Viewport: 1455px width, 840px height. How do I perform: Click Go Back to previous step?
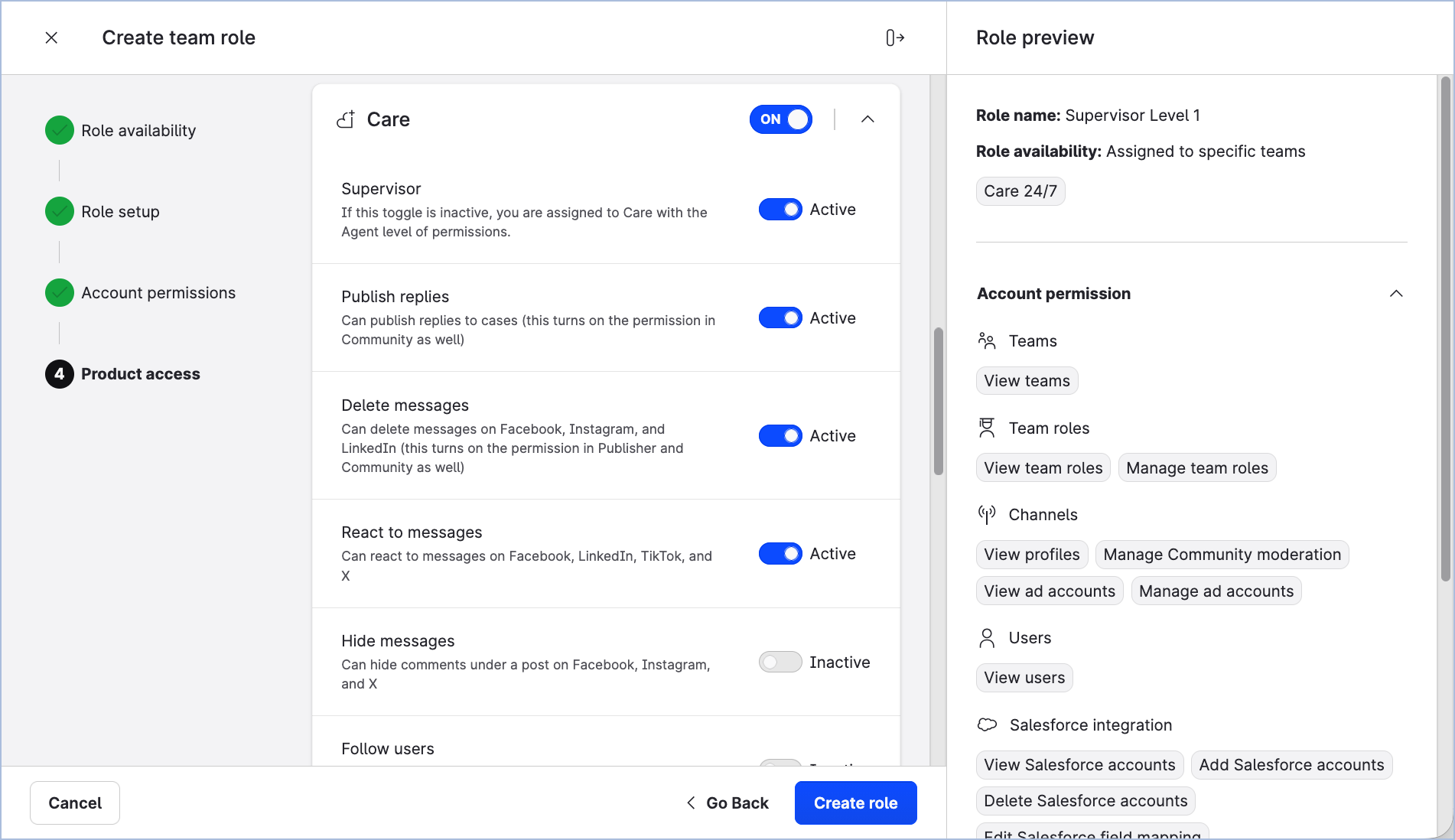pyautogui.click(x=727, y=803)
